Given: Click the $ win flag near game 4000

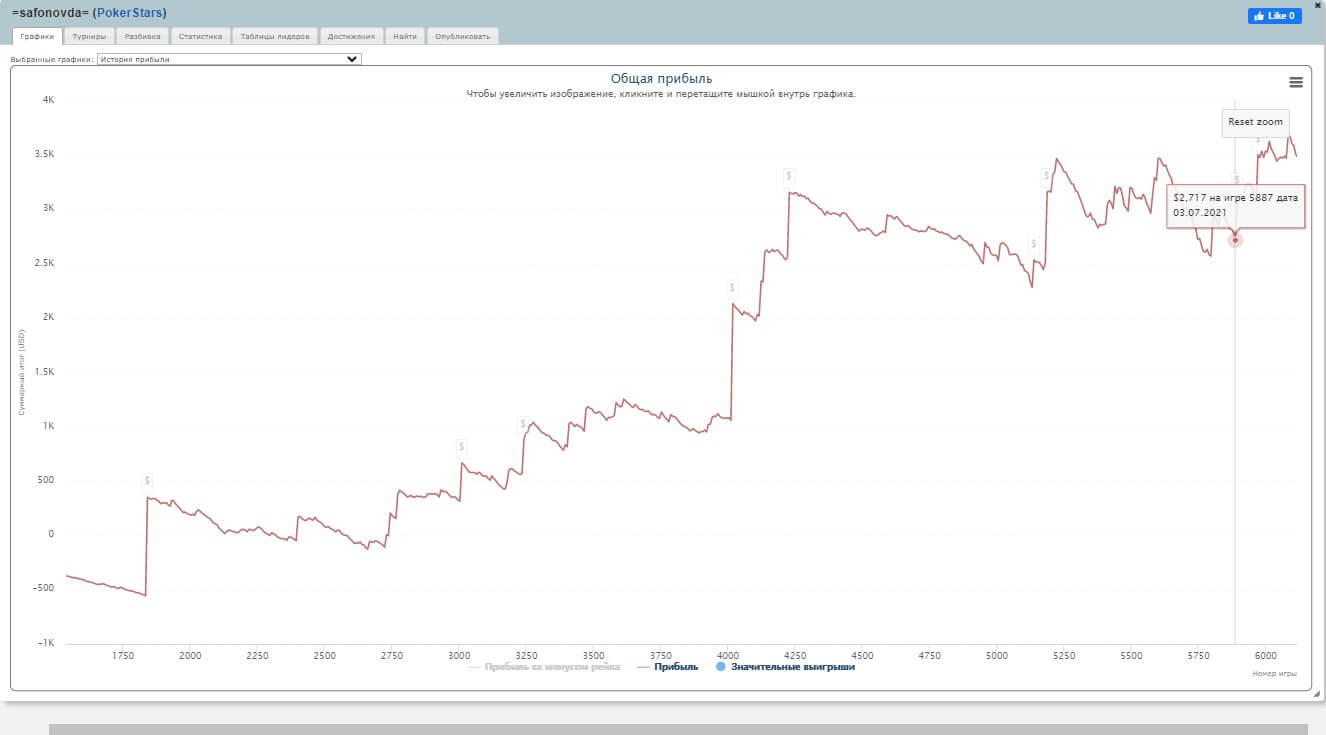Looking at the screenshot, I should pyautogui.click(x=732, y=288).
